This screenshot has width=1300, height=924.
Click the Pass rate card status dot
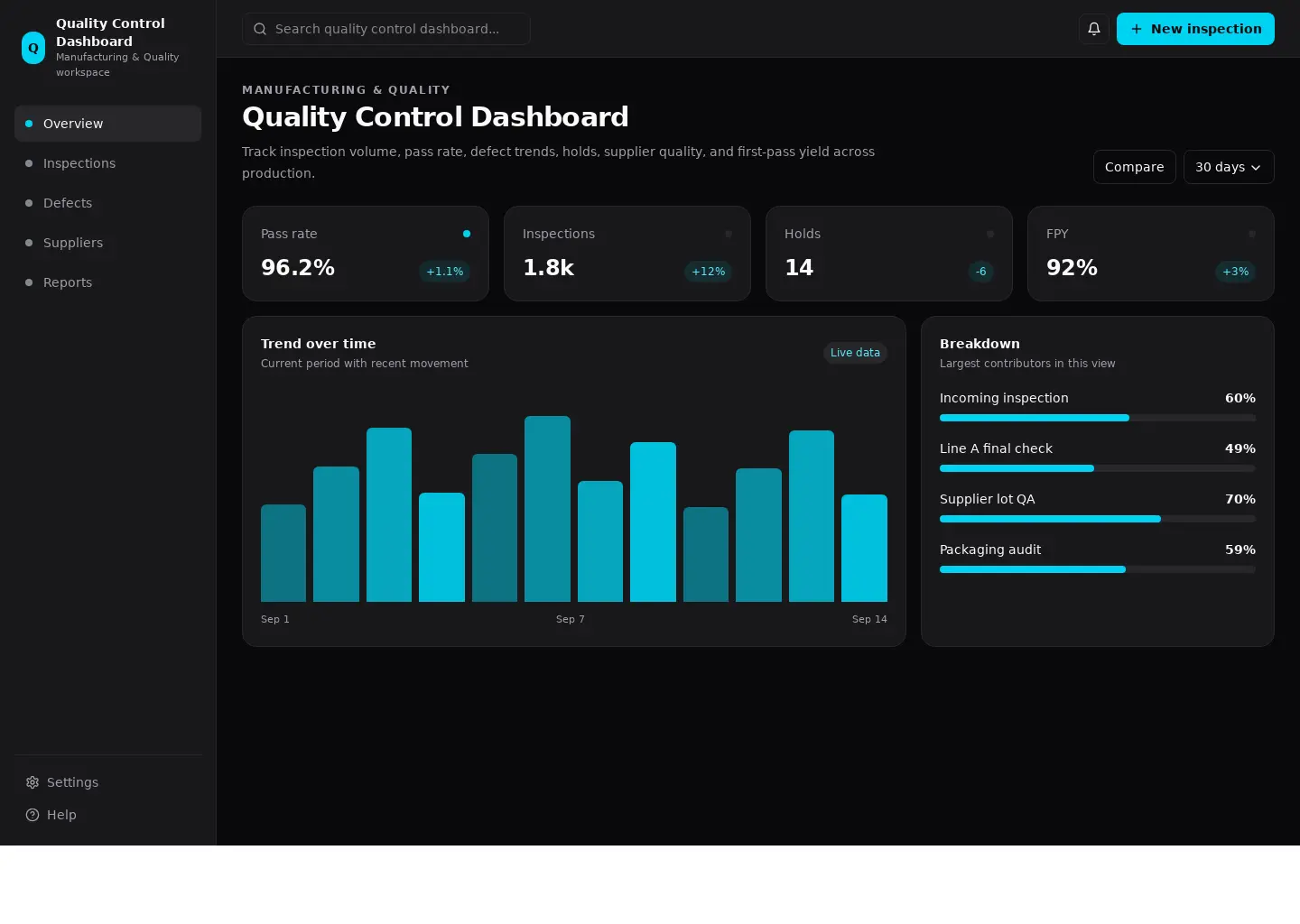click(467, 234)
